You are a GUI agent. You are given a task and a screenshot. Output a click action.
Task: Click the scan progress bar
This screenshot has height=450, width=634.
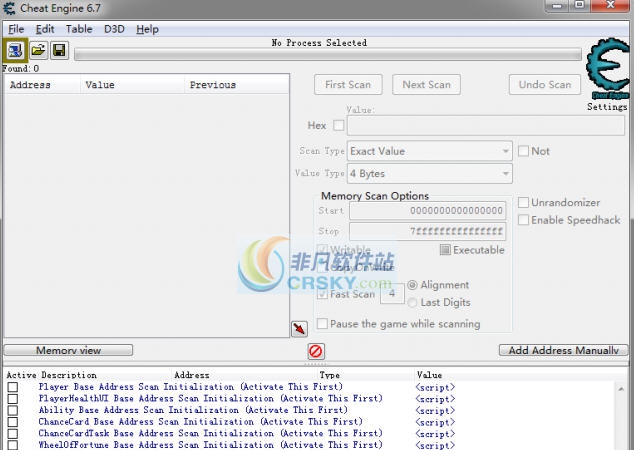pos(327,55)
